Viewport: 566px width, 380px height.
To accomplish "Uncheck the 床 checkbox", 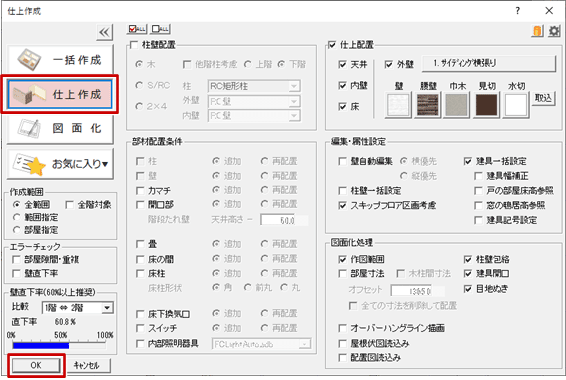I will pos(343,106).
